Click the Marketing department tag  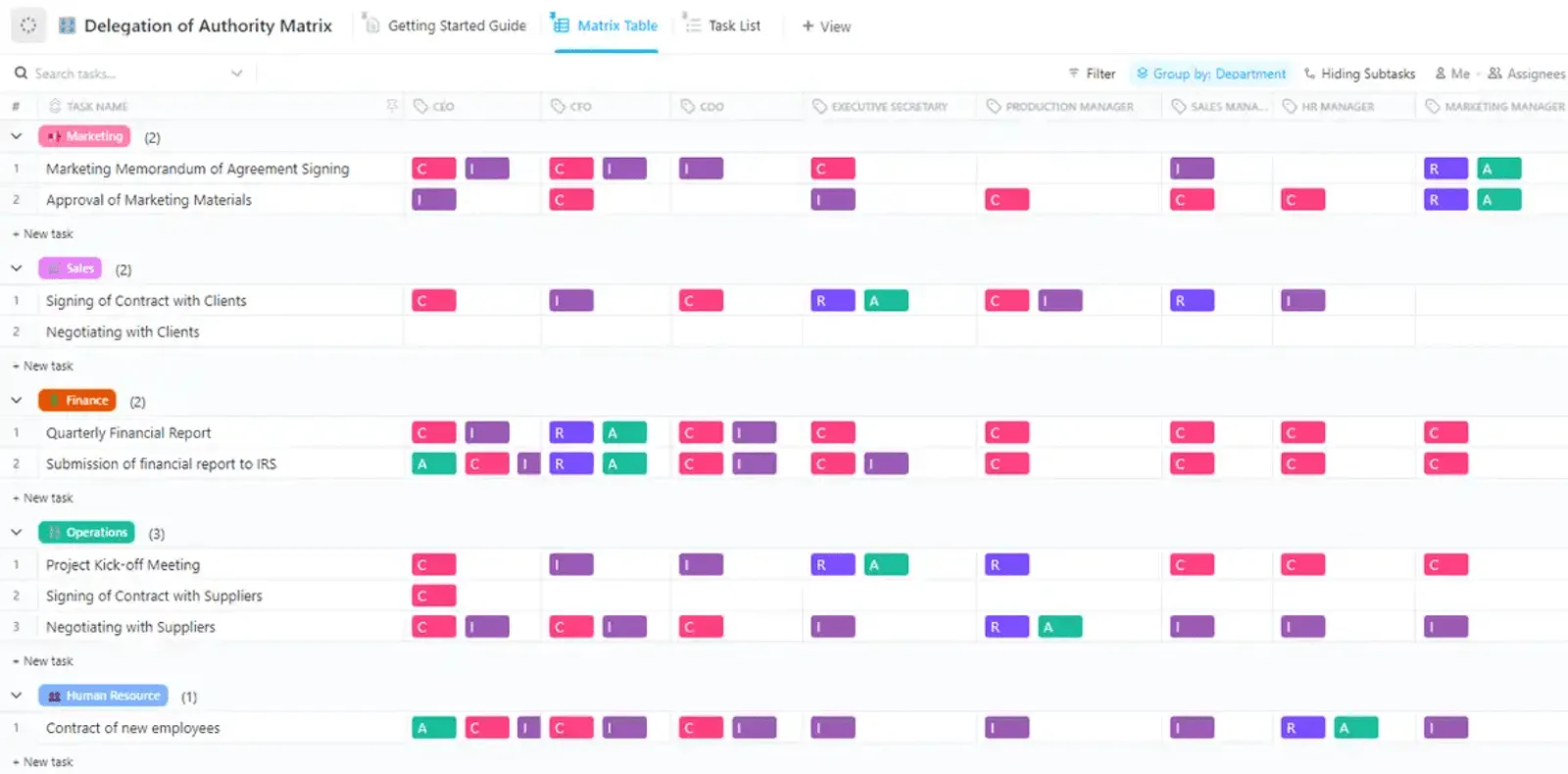pos(84,136)
